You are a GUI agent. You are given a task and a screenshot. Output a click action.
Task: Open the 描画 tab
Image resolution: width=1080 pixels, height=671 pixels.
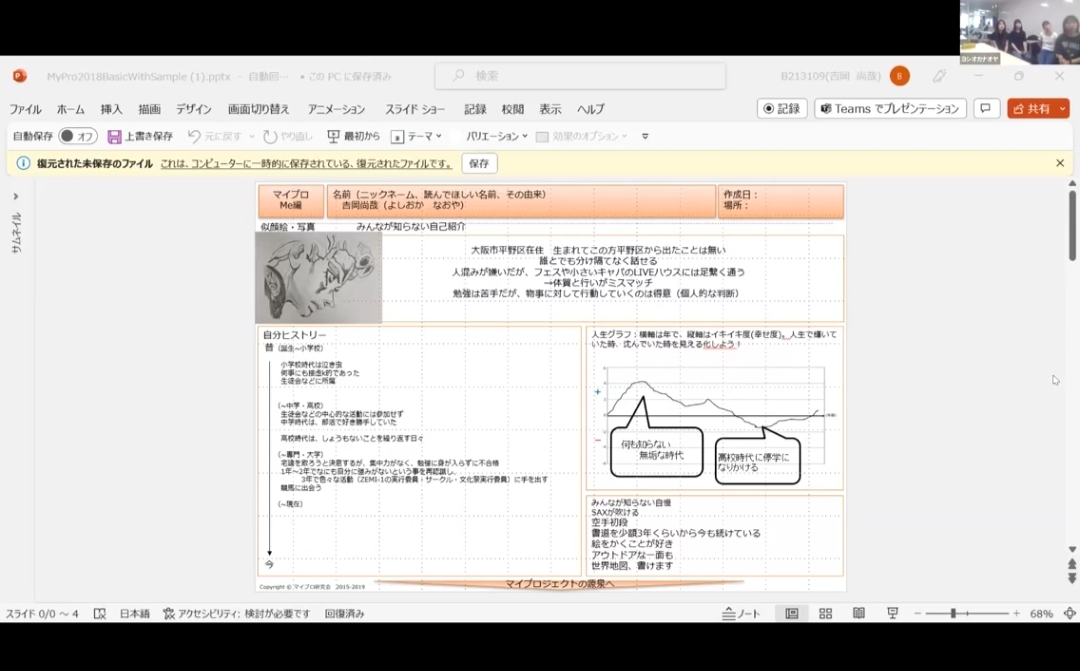pos(149,109)
